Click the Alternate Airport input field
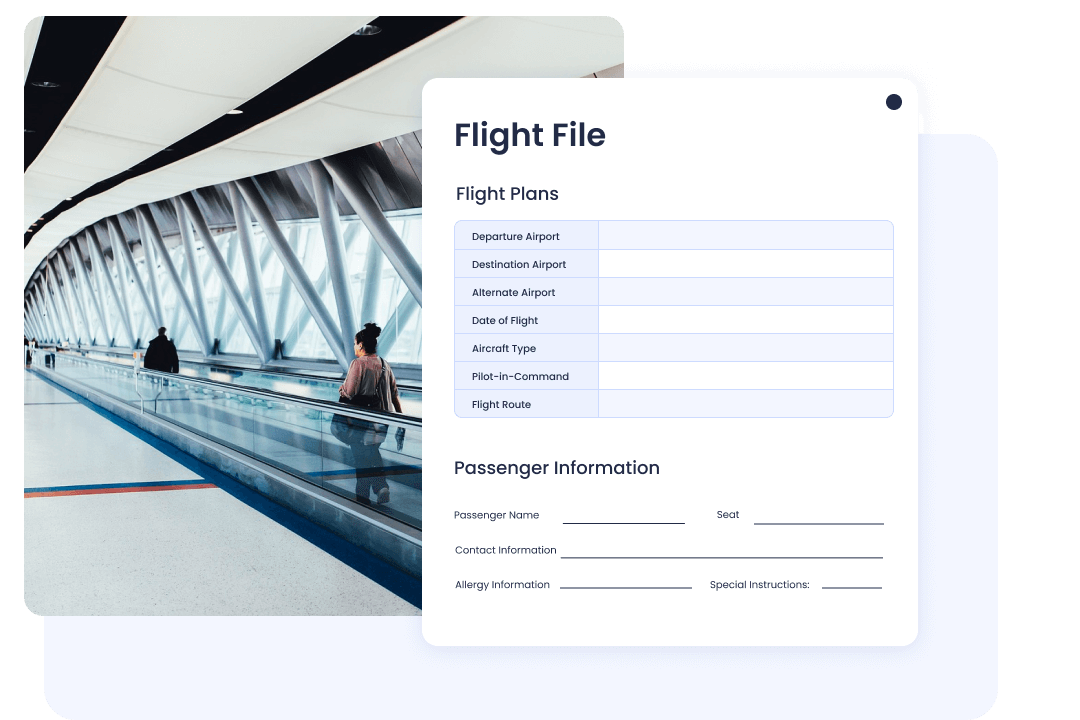The image size is (1080, 720). (x=745, y=291)
